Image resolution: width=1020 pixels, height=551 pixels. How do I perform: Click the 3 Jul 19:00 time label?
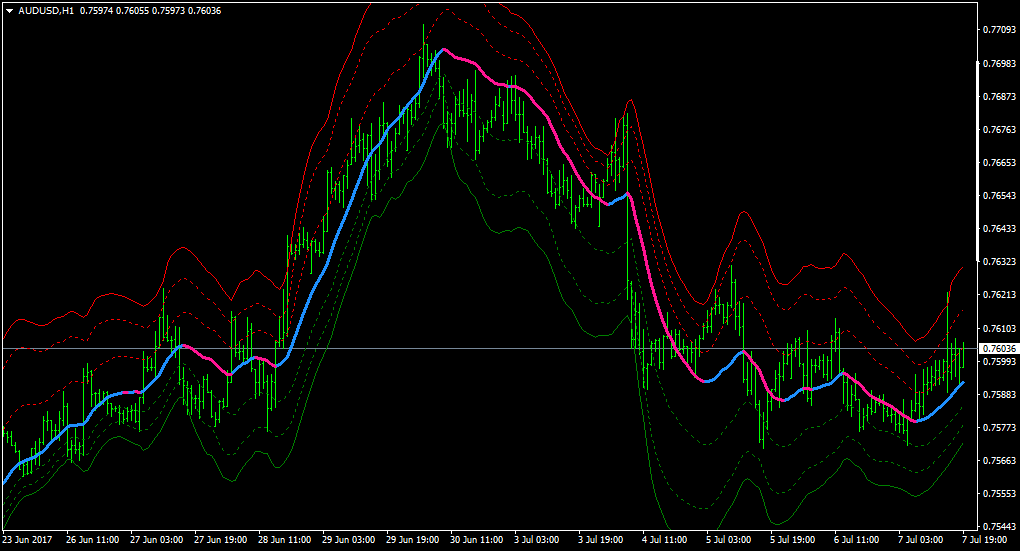[x=600, y=540]
